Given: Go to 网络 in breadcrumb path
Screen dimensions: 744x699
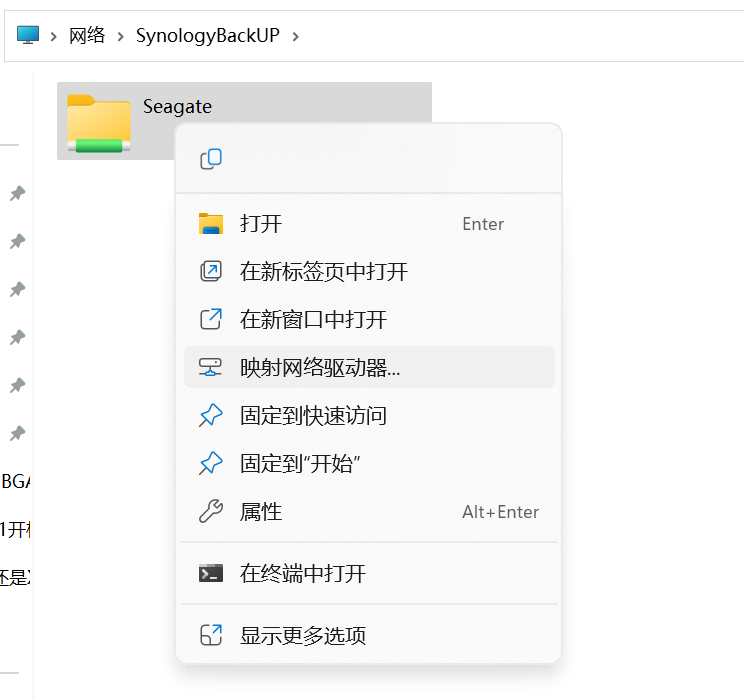Looking at the screenshot, I should [x=87, y=36].
